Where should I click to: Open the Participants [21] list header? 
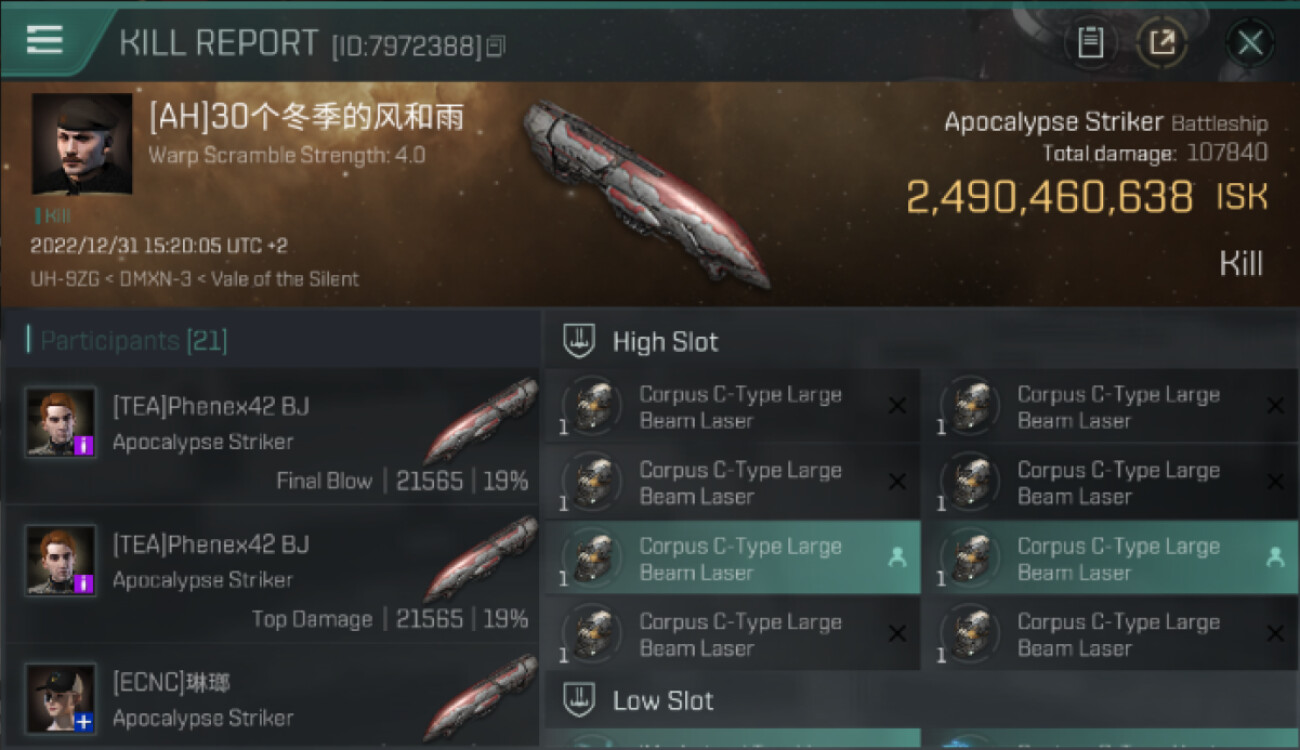click(128, 341)
